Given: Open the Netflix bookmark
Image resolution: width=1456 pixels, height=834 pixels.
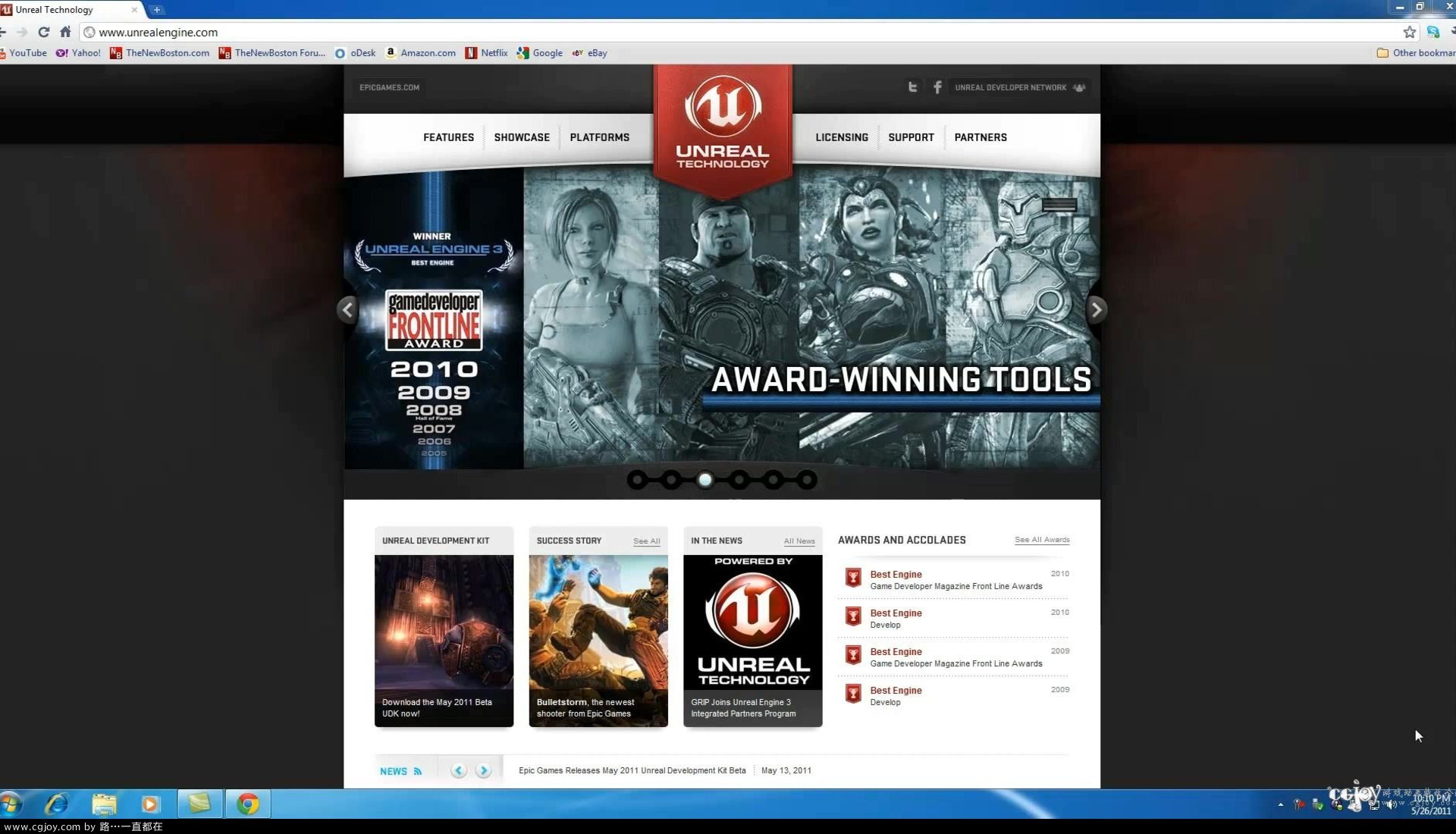Looking at the screenshot, I should [486, 53].
